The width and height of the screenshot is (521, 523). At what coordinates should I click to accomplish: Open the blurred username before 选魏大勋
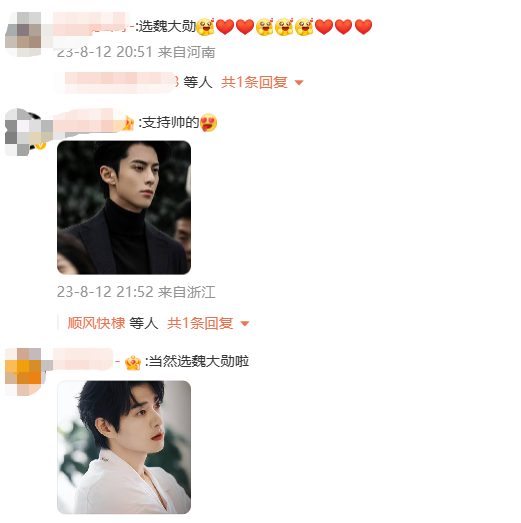(94, 25)
